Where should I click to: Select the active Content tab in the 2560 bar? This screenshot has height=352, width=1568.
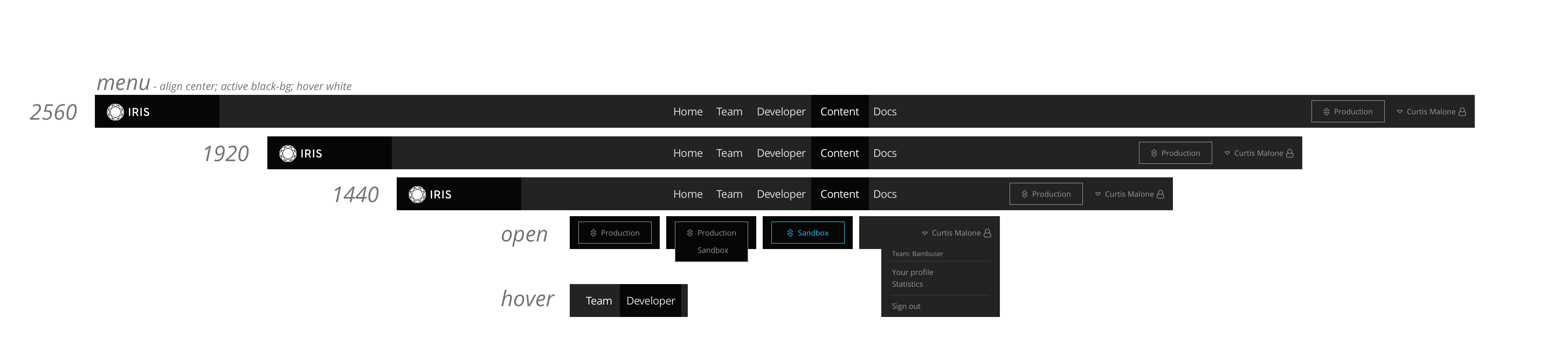coord(840,111)
